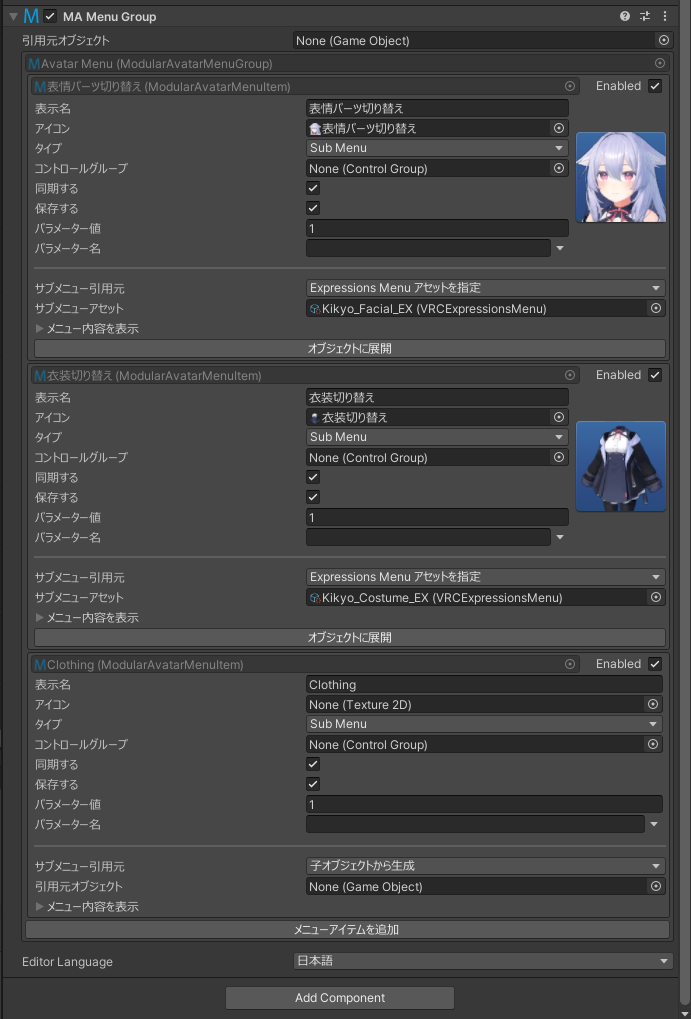Toggle Enabled checkbox for 表情パーツ切り替え item

(x=655, y=86)
